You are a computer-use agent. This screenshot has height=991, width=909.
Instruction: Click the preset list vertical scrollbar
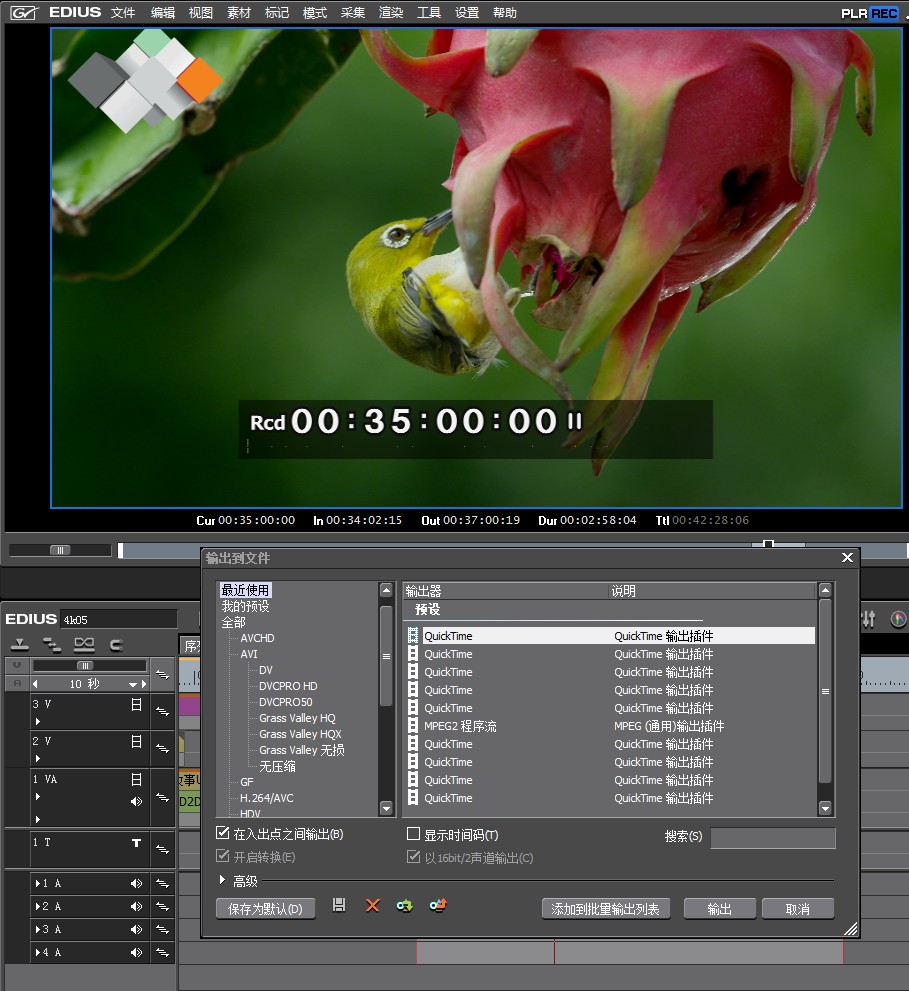point(825,691)
